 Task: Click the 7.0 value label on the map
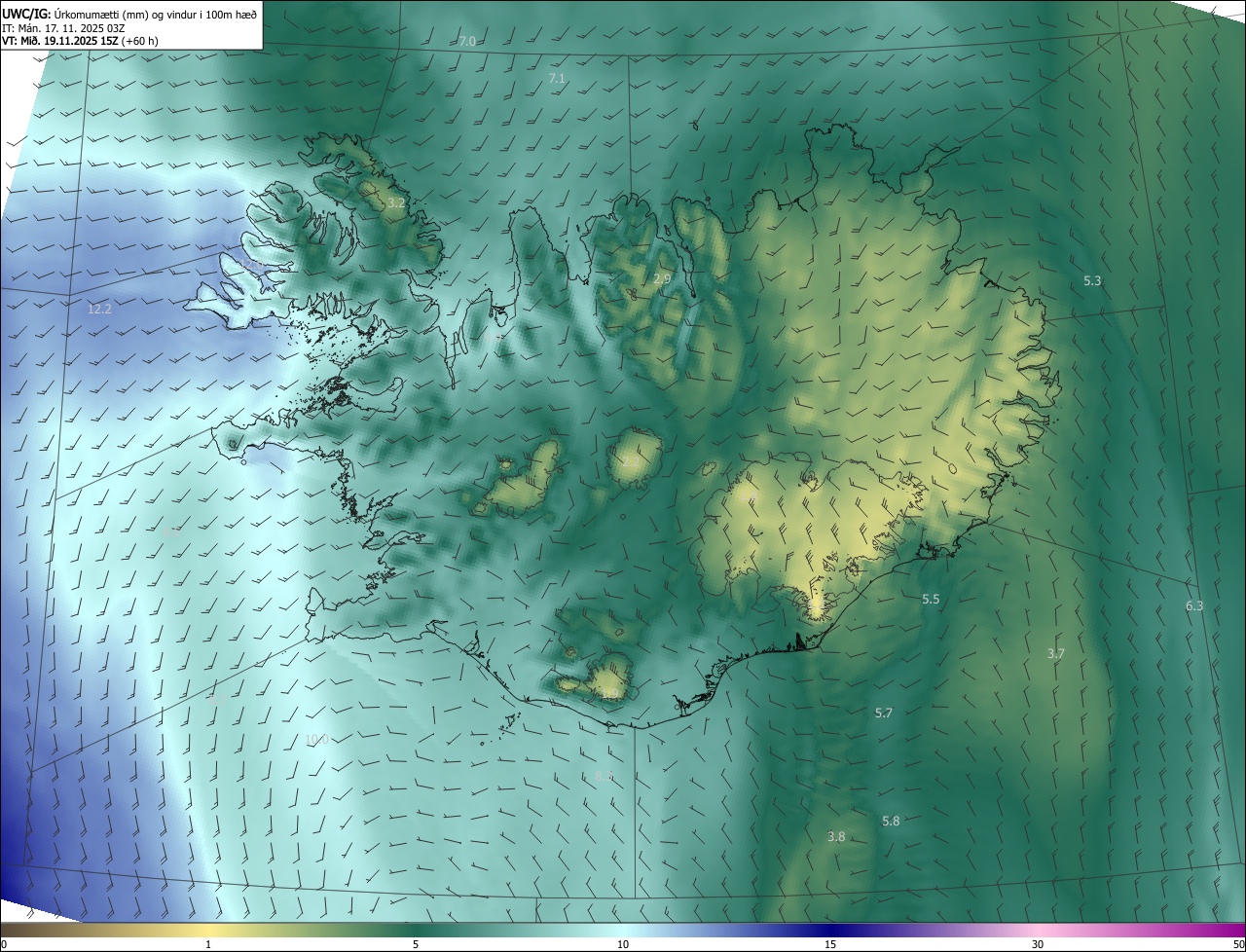click(x=467, y=42)
